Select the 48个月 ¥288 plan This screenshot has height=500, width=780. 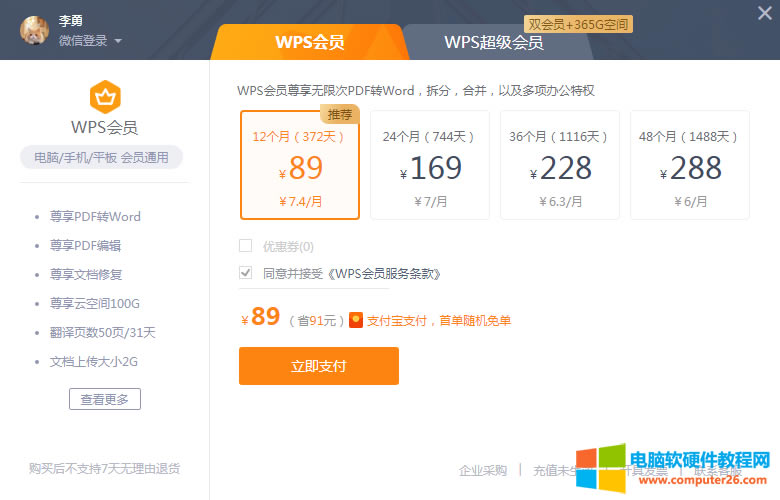coord(689,165)
